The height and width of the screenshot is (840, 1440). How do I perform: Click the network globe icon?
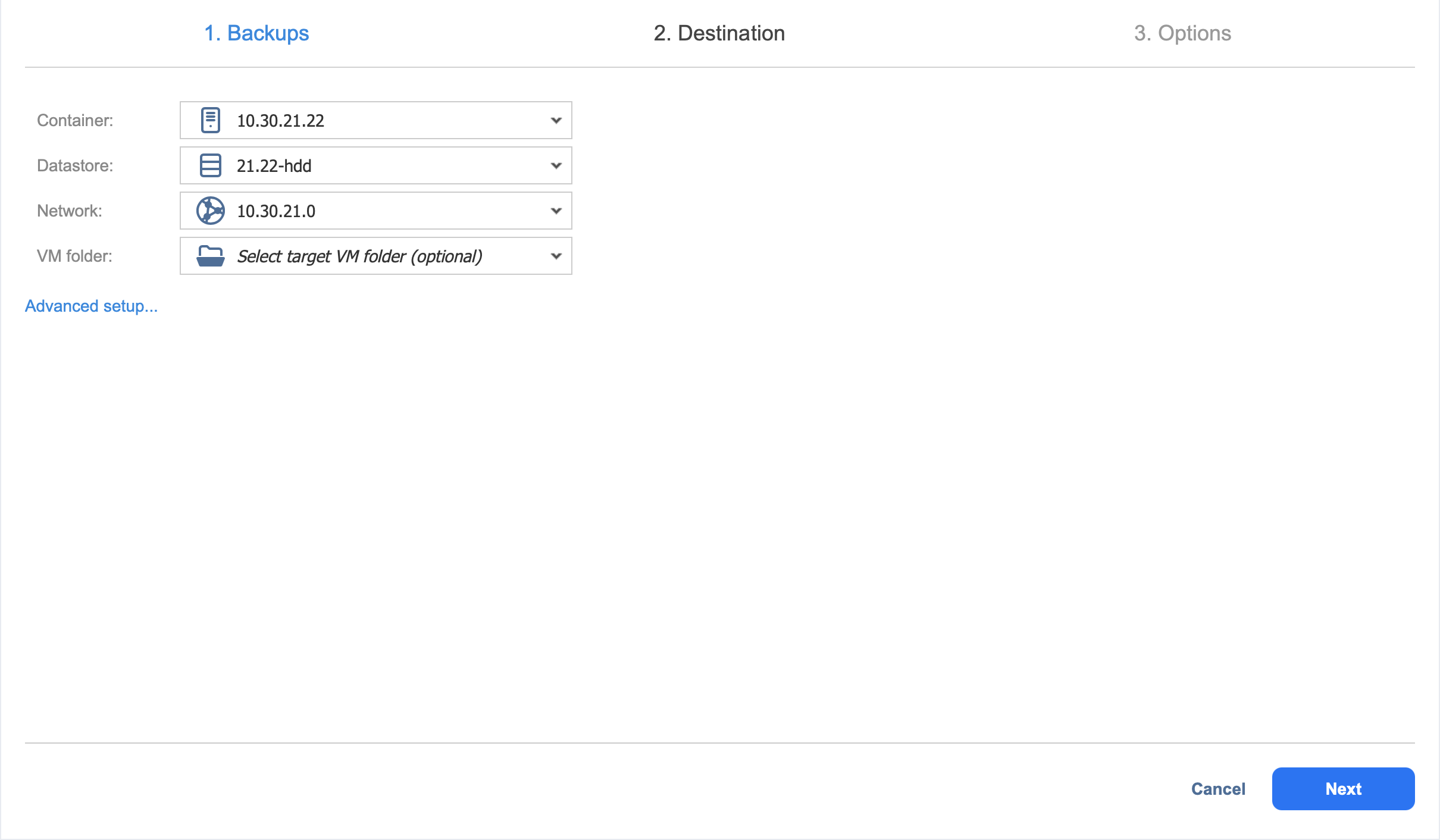point(210,211)
